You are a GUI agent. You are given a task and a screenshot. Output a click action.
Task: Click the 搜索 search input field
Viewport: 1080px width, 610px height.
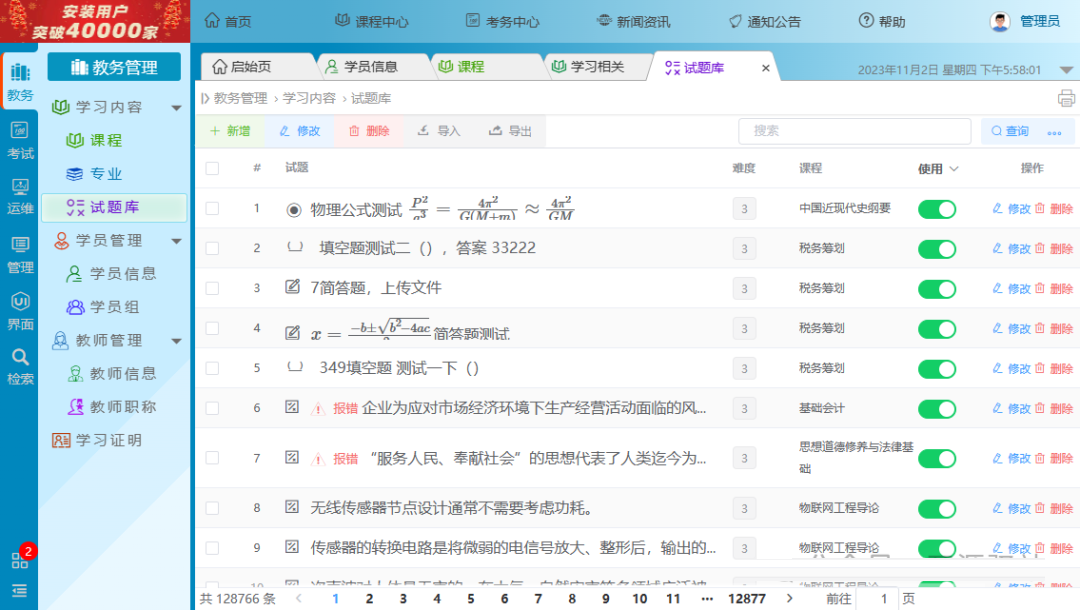pos(853,131)
